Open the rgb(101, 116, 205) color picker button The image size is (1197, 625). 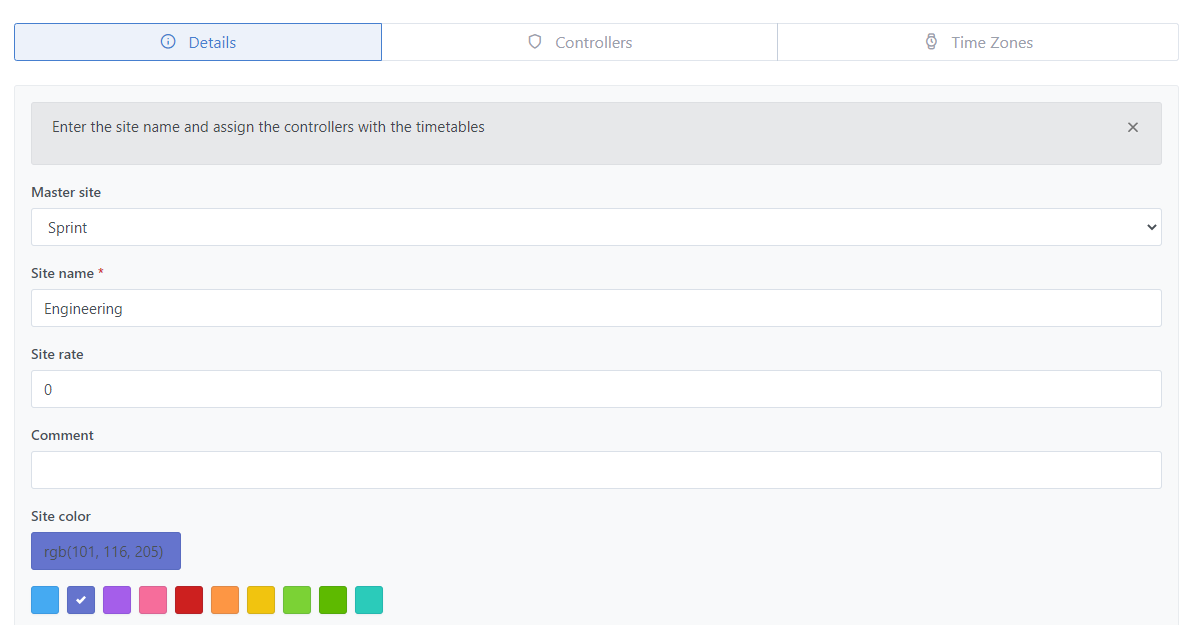coord(106,551)
